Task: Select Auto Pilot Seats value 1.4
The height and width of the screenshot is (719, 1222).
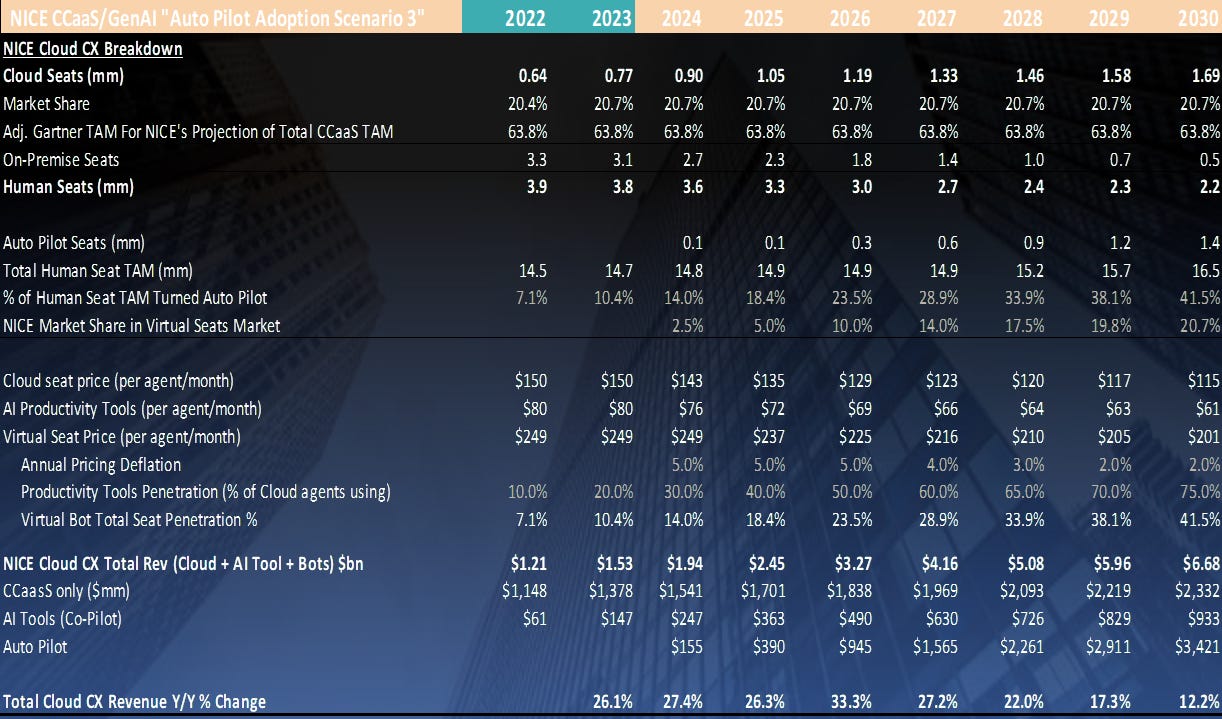Action: pos(1208,243)
